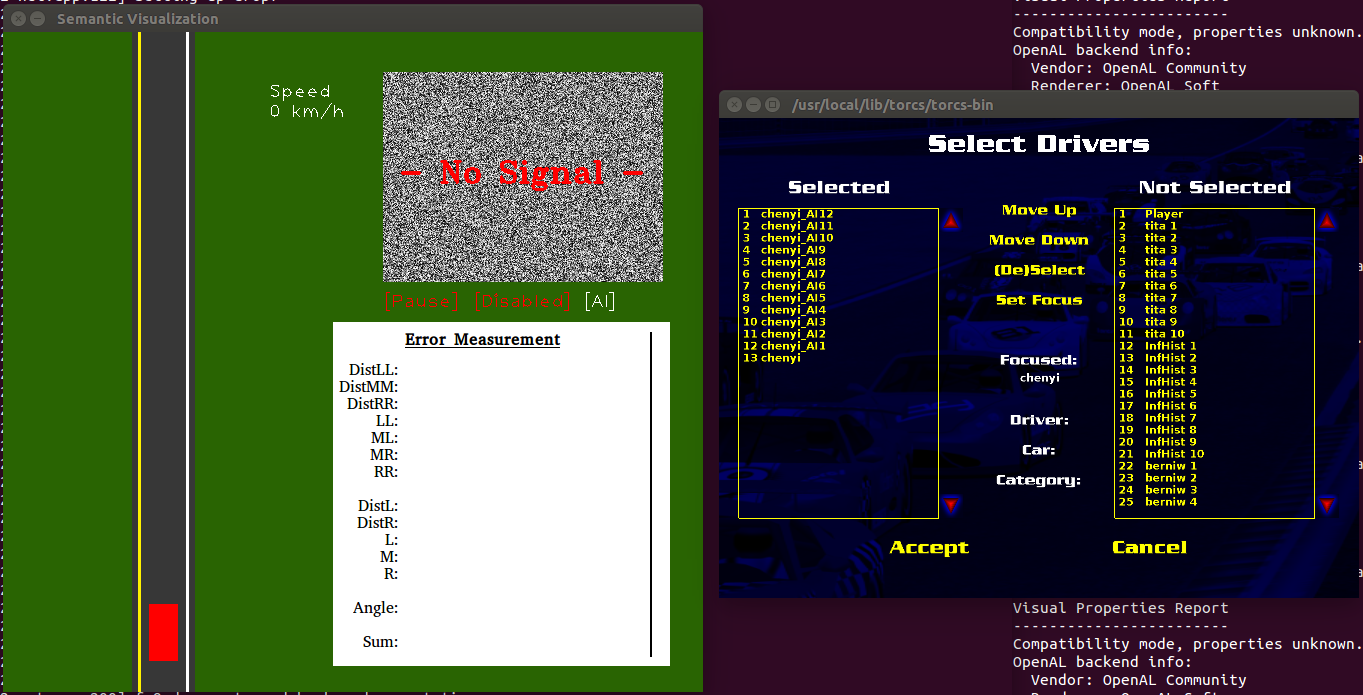Screen dimensions: 1363x695
Task: Select driver chenyi_AI4 in Selected list
Action: pyautogui.click(x=838, y=310)
